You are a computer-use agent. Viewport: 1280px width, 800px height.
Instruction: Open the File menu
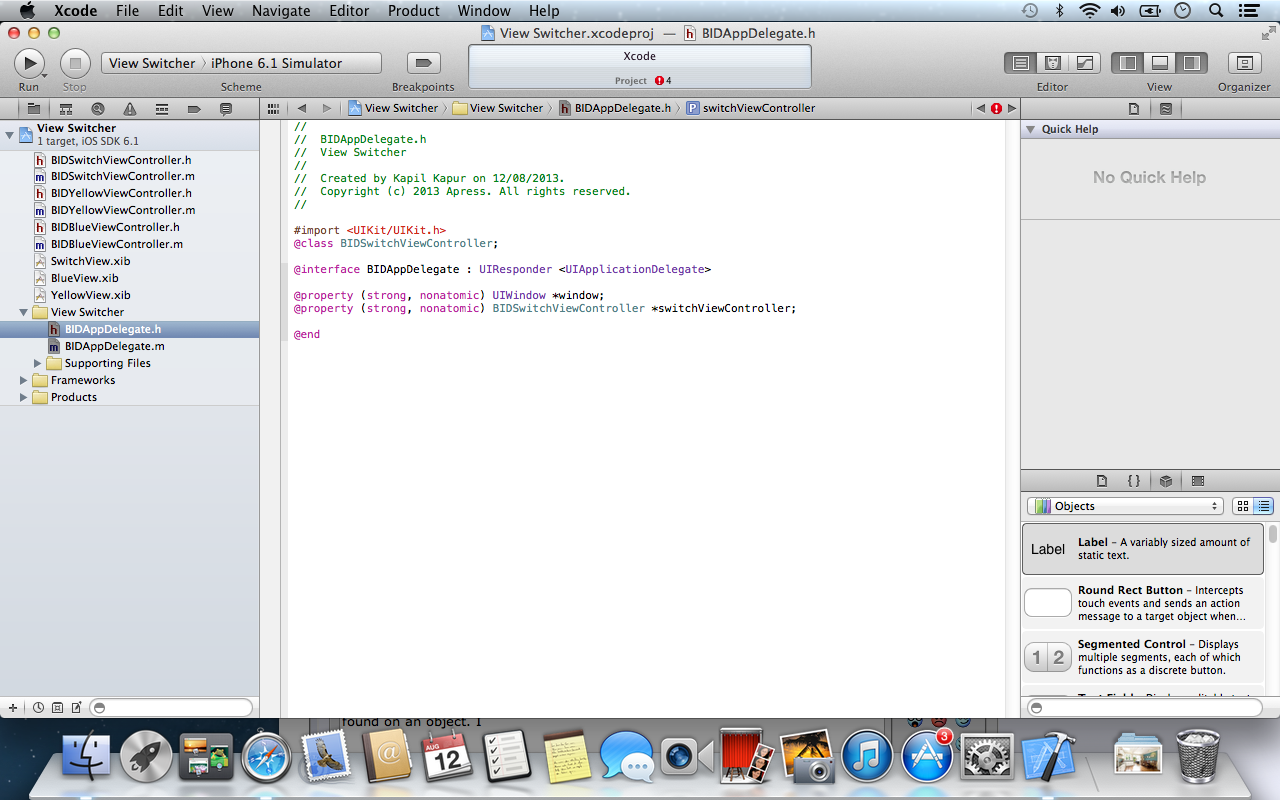(x=127, y=11)
